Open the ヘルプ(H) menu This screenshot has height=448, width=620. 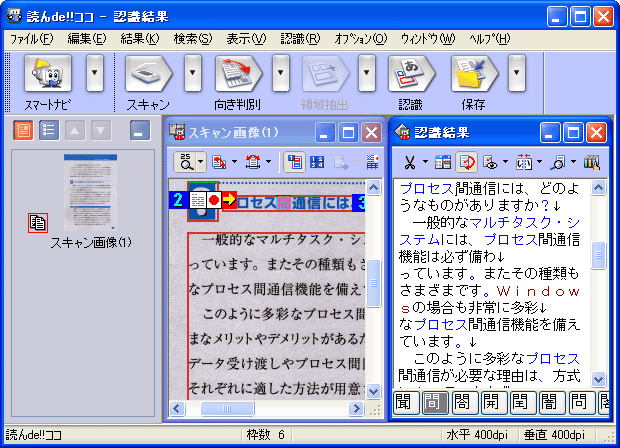coord(490,39)
